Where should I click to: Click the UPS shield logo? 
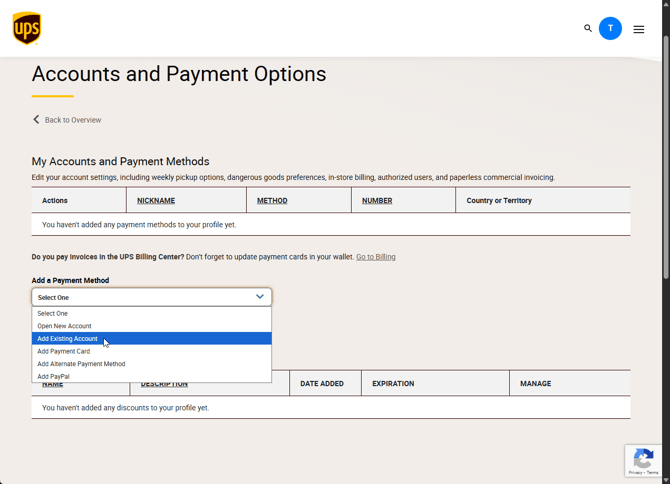[x=27, y=28]
